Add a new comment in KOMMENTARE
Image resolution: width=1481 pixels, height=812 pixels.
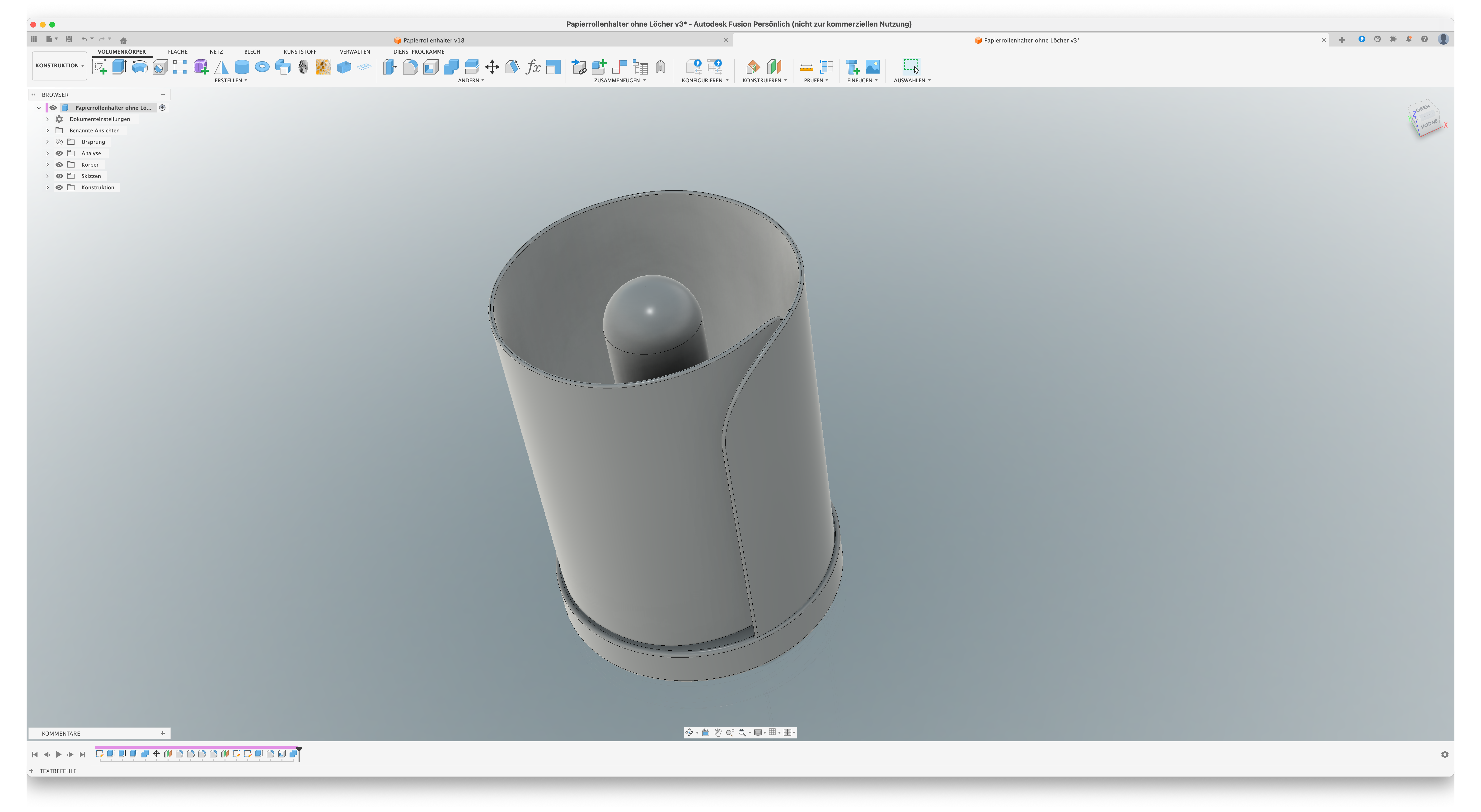pos(163,733)
